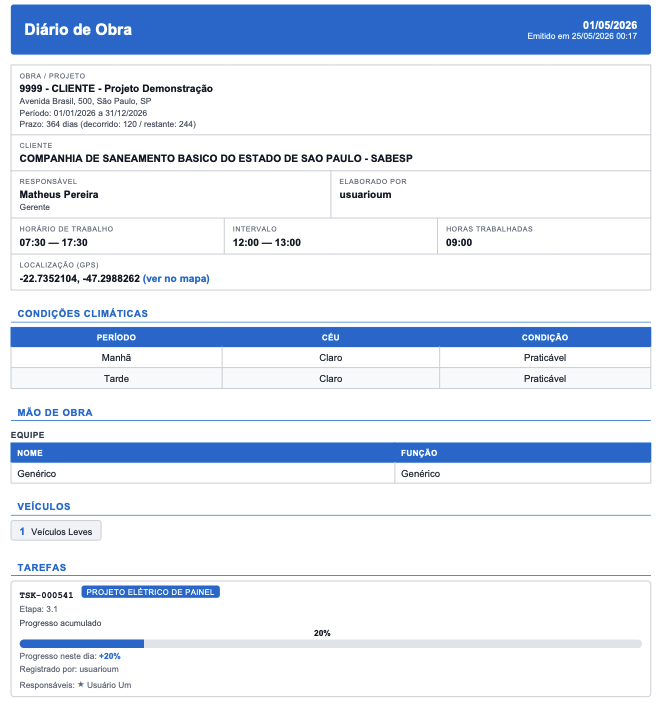The width and height of the screenshot is (658, 707).
Task: Select the SABESP client name
Action: point(216,158)
